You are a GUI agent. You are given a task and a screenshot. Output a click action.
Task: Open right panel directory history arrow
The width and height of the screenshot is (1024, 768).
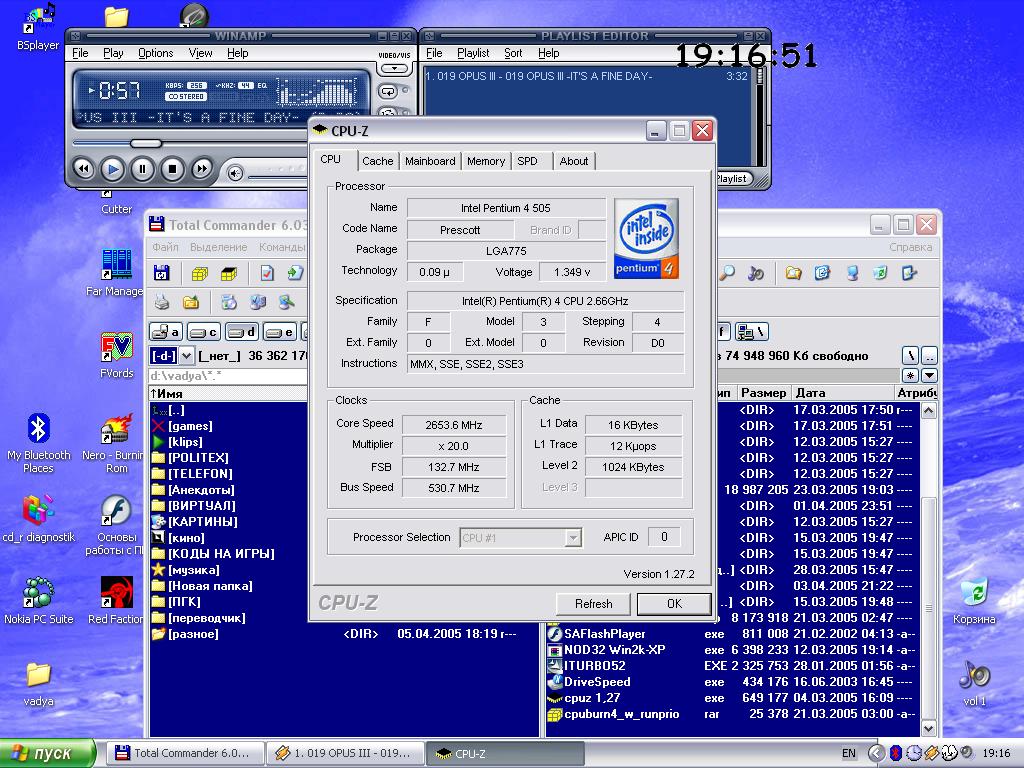pyautogui.click(x=929, y=376)
